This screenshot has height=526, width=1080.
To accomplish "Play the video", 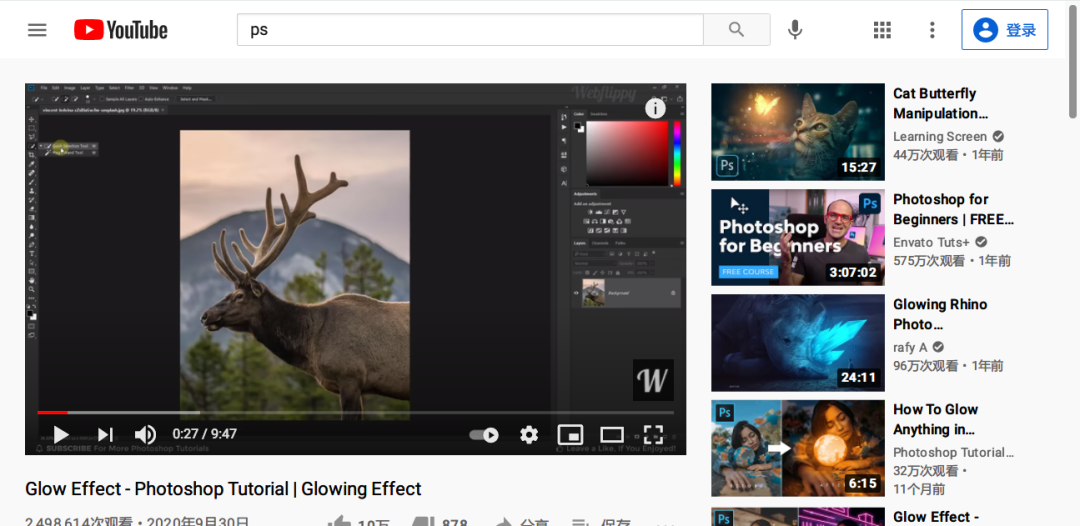I will tap(61, 434).
